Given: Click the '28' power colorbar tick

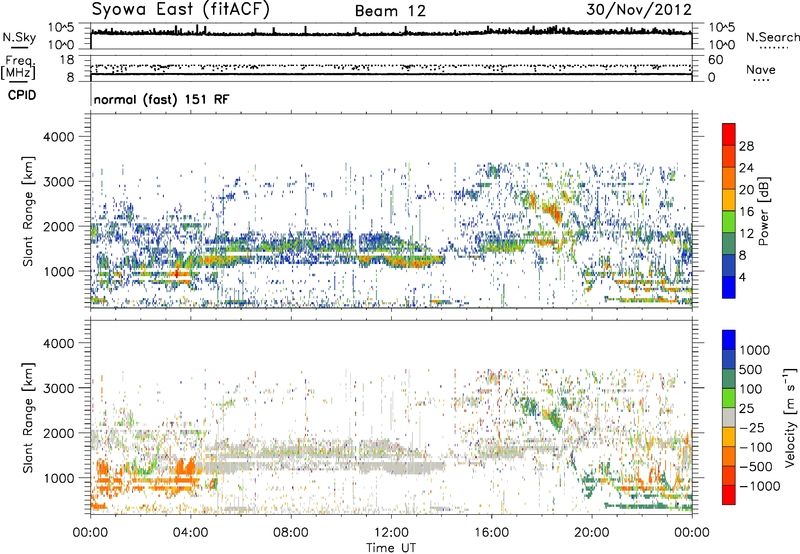Looking at the screenshot, I should click(x=746, y=146).
